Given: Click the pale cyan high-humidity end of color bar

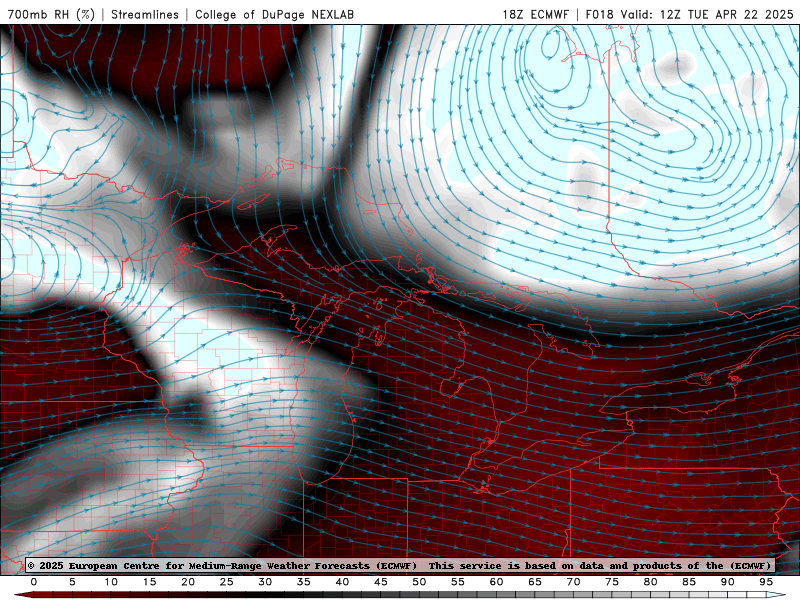Looking at the screenshot, I should pyautogui.click(x=774, y=595).
